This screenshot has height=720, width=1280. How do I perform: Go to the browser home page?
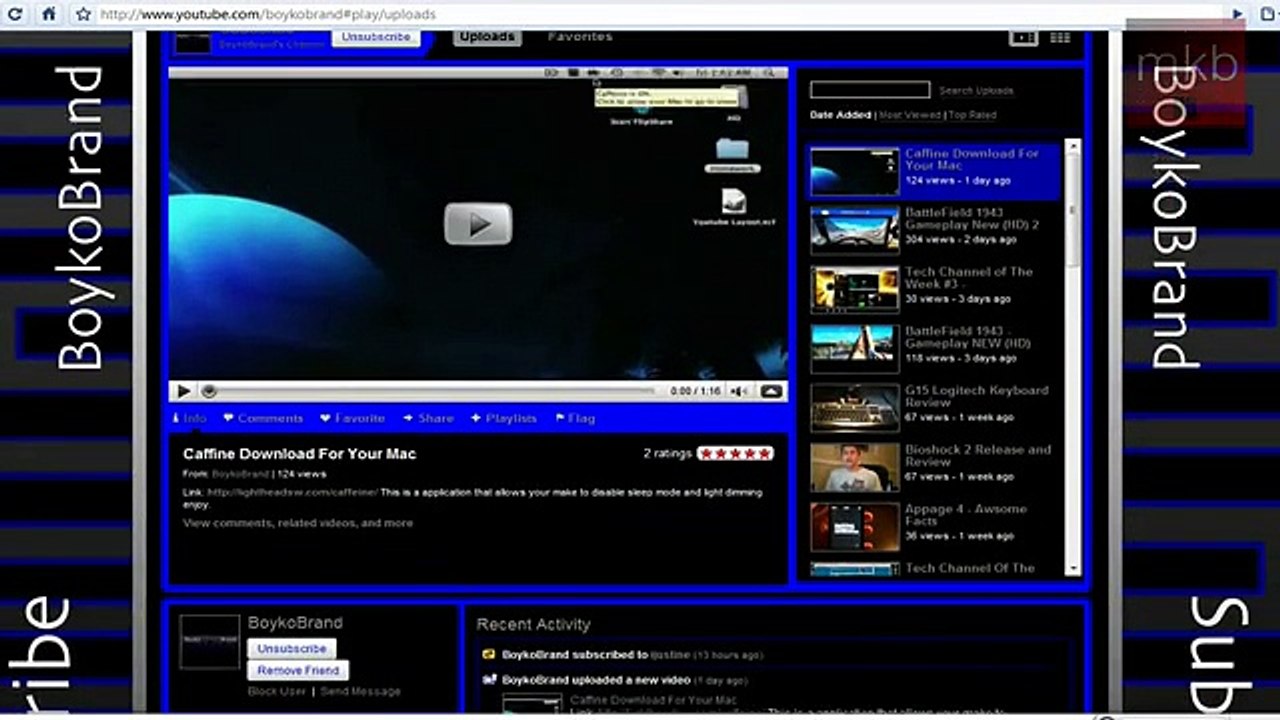[49, 14]
